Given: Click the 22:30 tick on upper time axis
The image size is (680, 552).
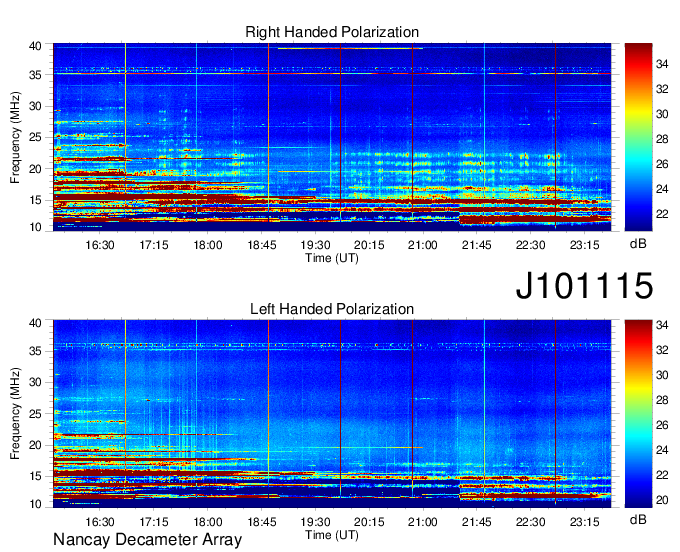Looking at the screenshot, I should coord(530,245).
